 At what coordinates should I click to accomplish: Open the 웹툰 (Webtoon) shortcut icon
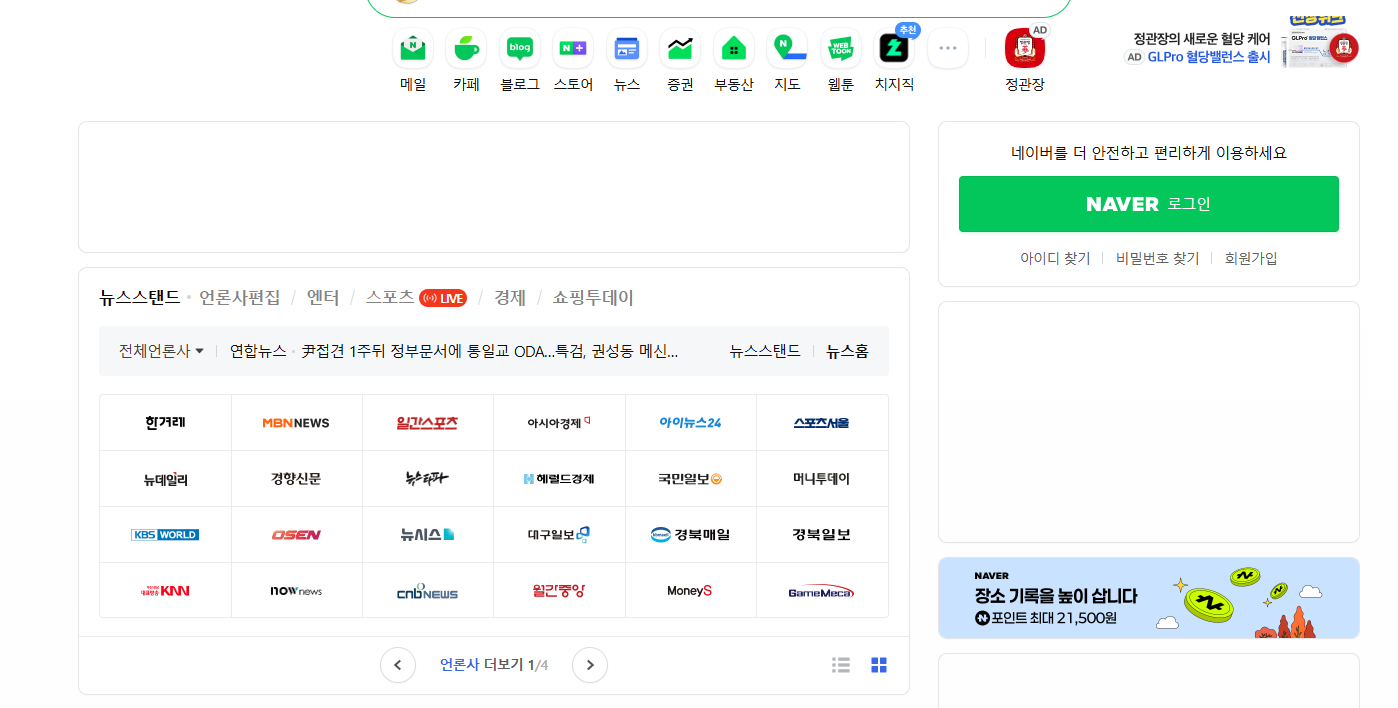pyautogui.click(x=841, y=48)
